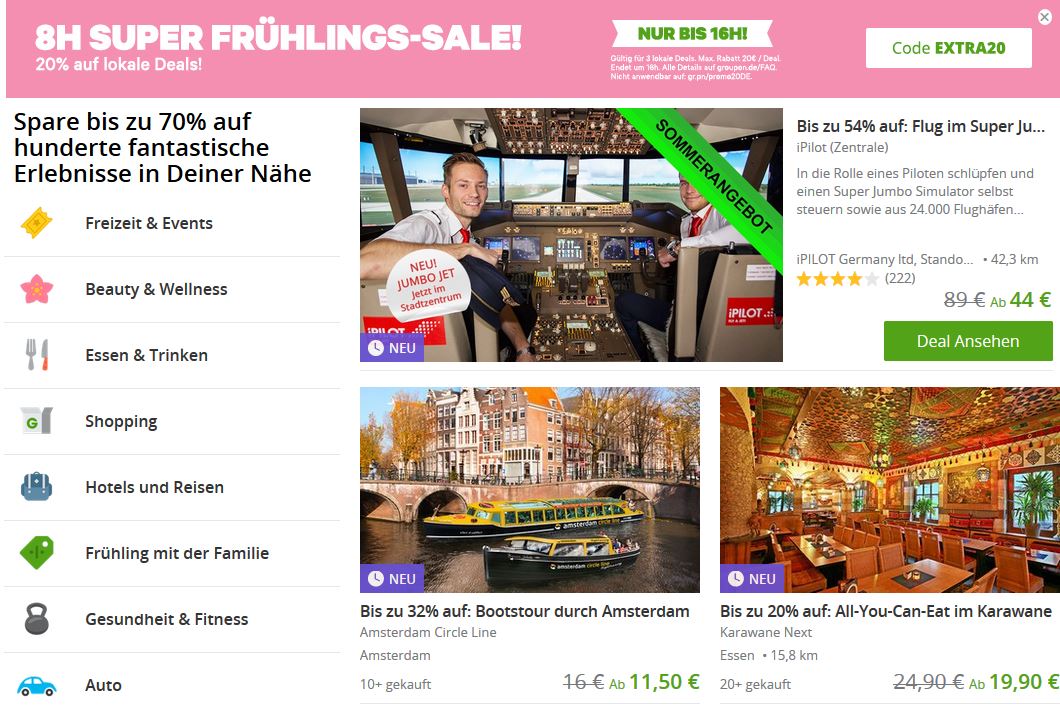Click the yellow ticket Freizeit & Events icon
This screenshot has height=706, width=1060.
point(37,223)
